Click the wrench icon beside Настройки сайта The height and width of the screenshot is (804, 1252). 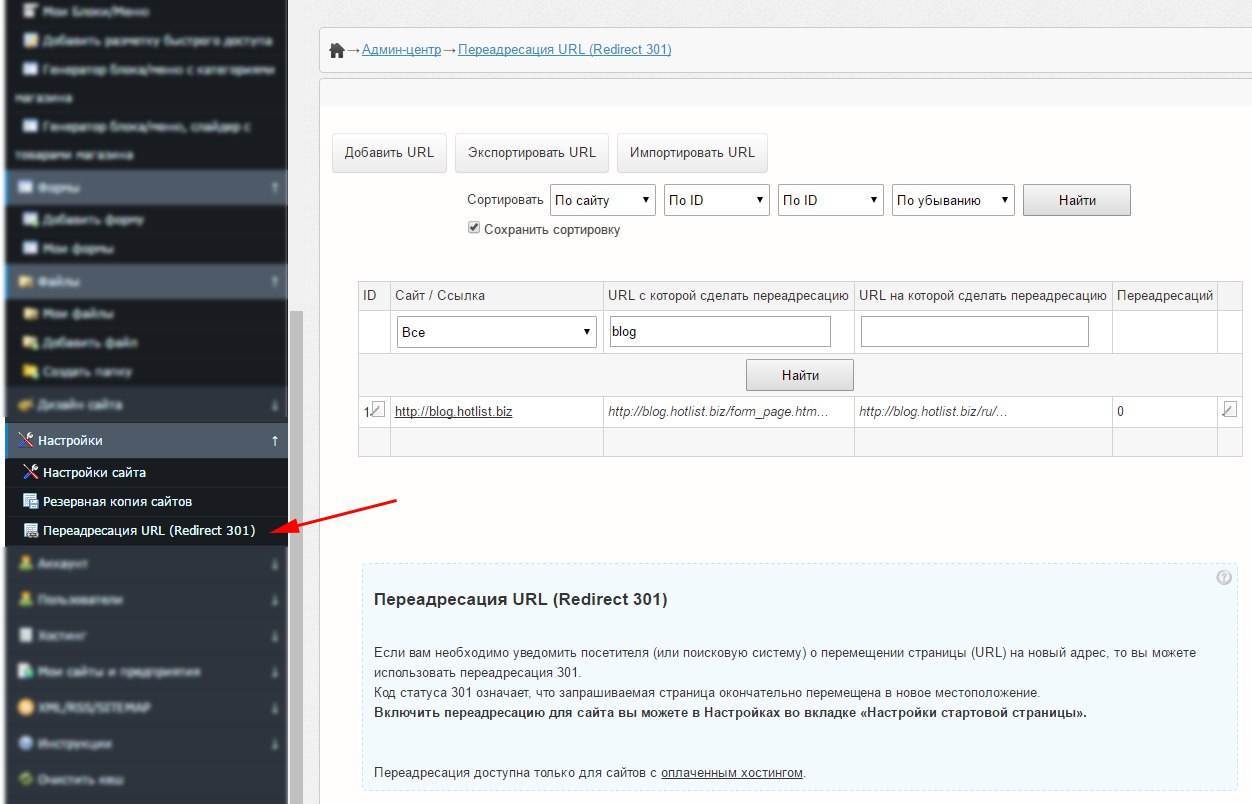tap(30, 472)
